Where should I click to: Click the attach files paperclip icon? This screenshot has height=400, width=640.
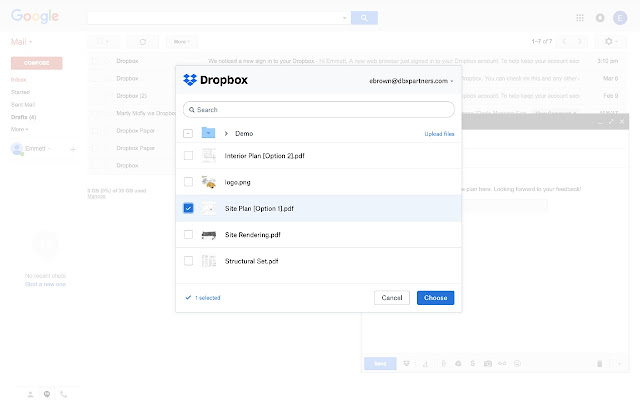click(443, 363)
